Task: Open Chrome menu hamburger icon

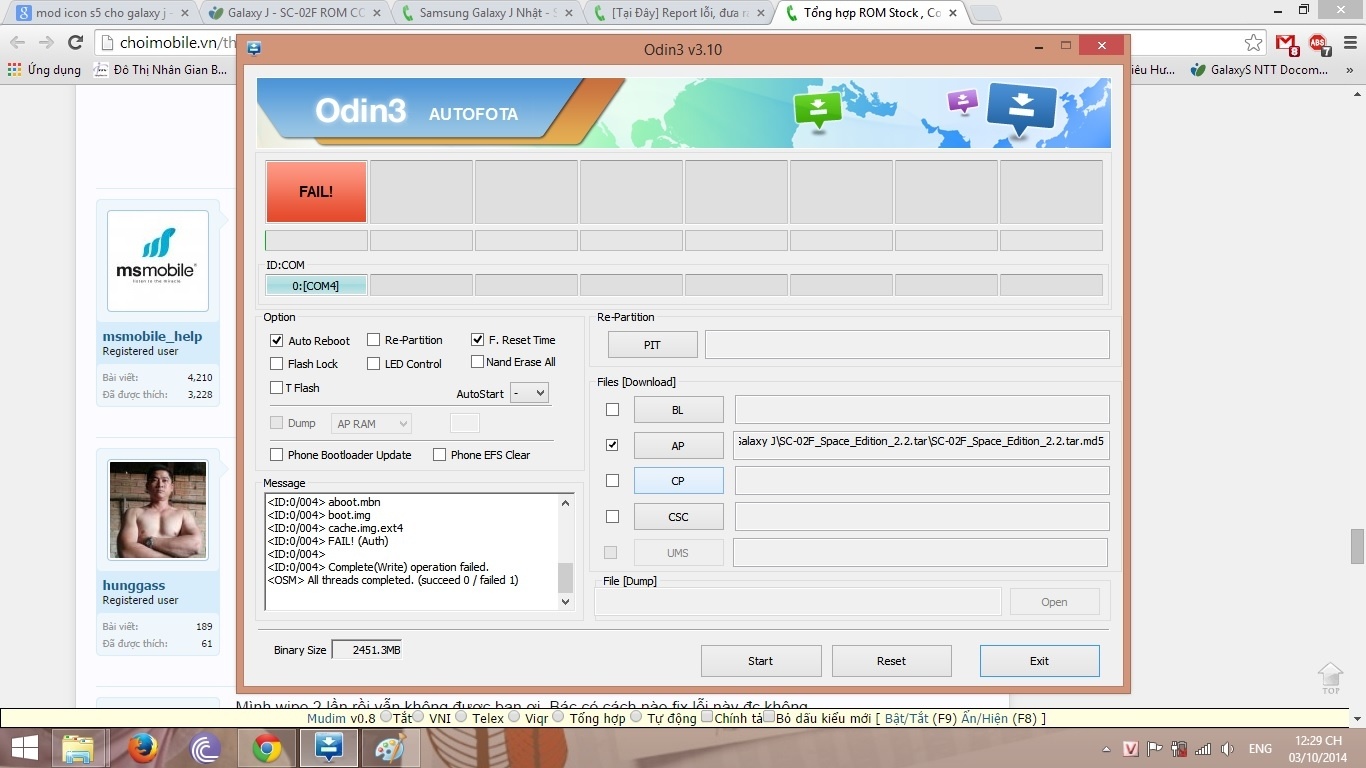Action: click(x=1348, y=43)
